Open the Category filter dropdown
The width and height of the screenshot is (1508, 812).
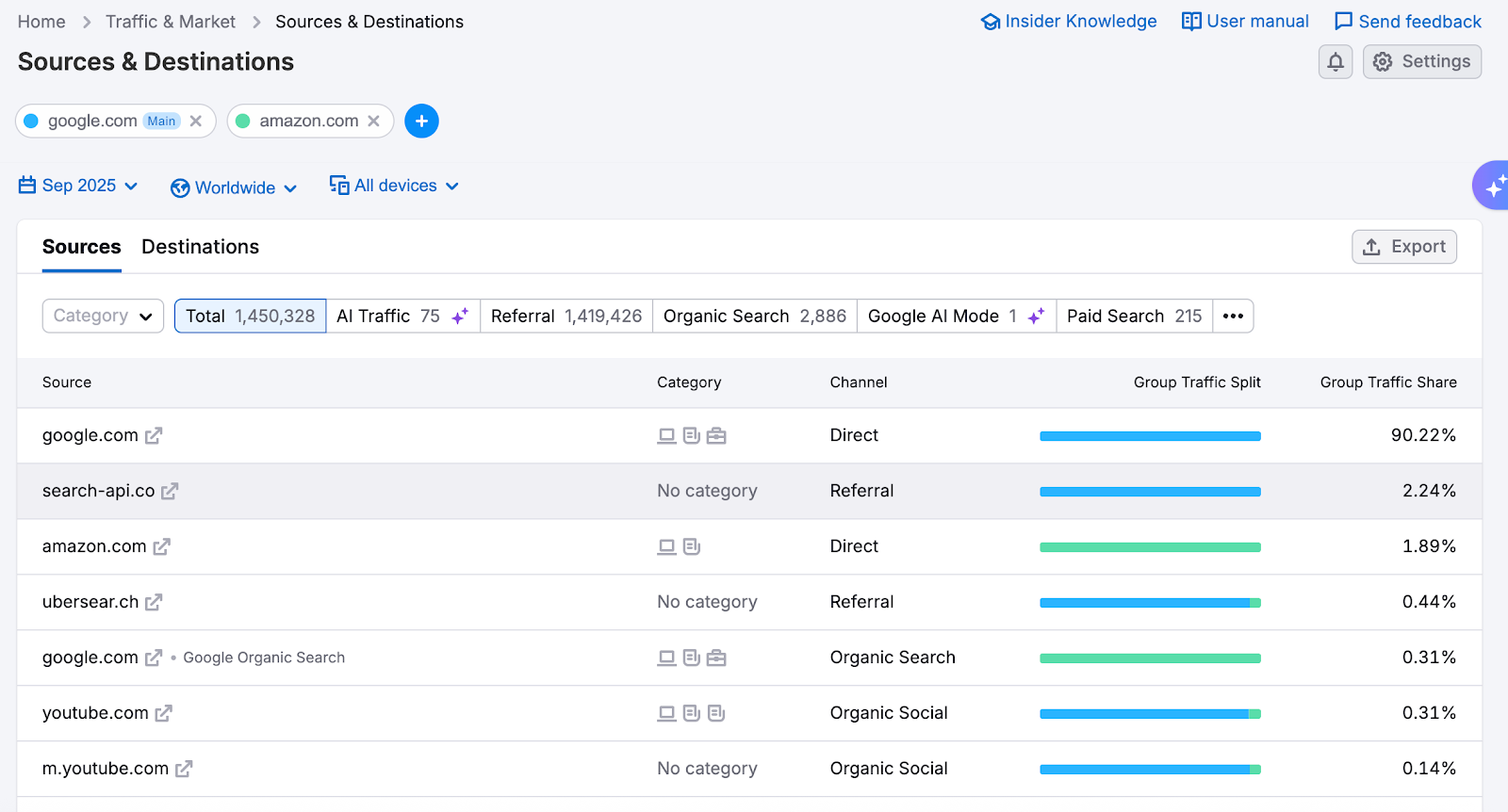click(103, 316)
